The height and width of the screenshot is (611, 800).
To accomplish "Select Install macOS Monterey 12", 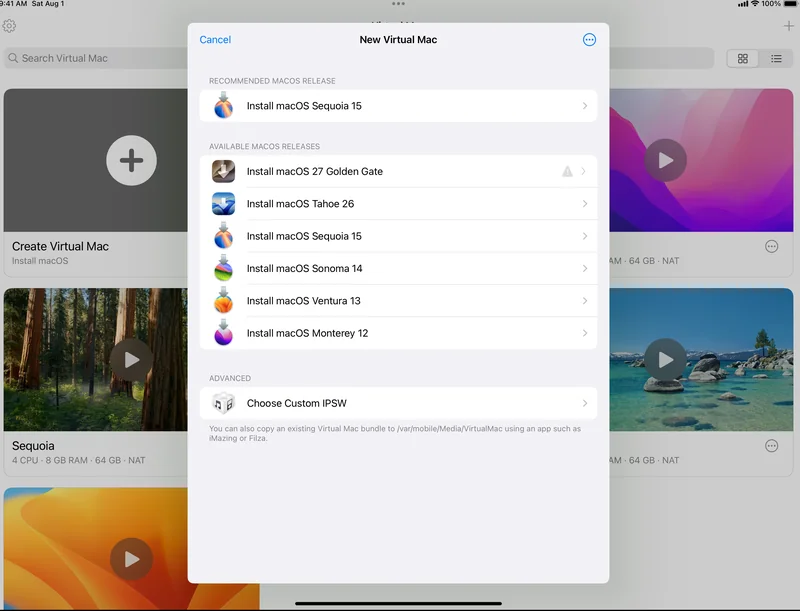I will pos(398,333).
